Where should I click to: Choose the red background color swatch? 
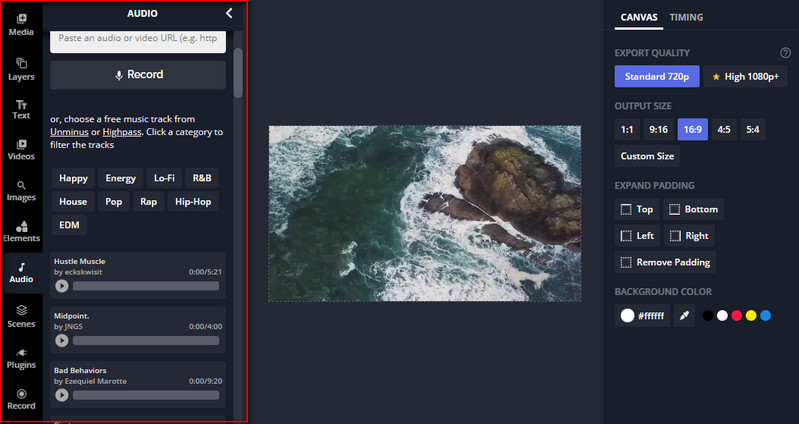(736, 316)
